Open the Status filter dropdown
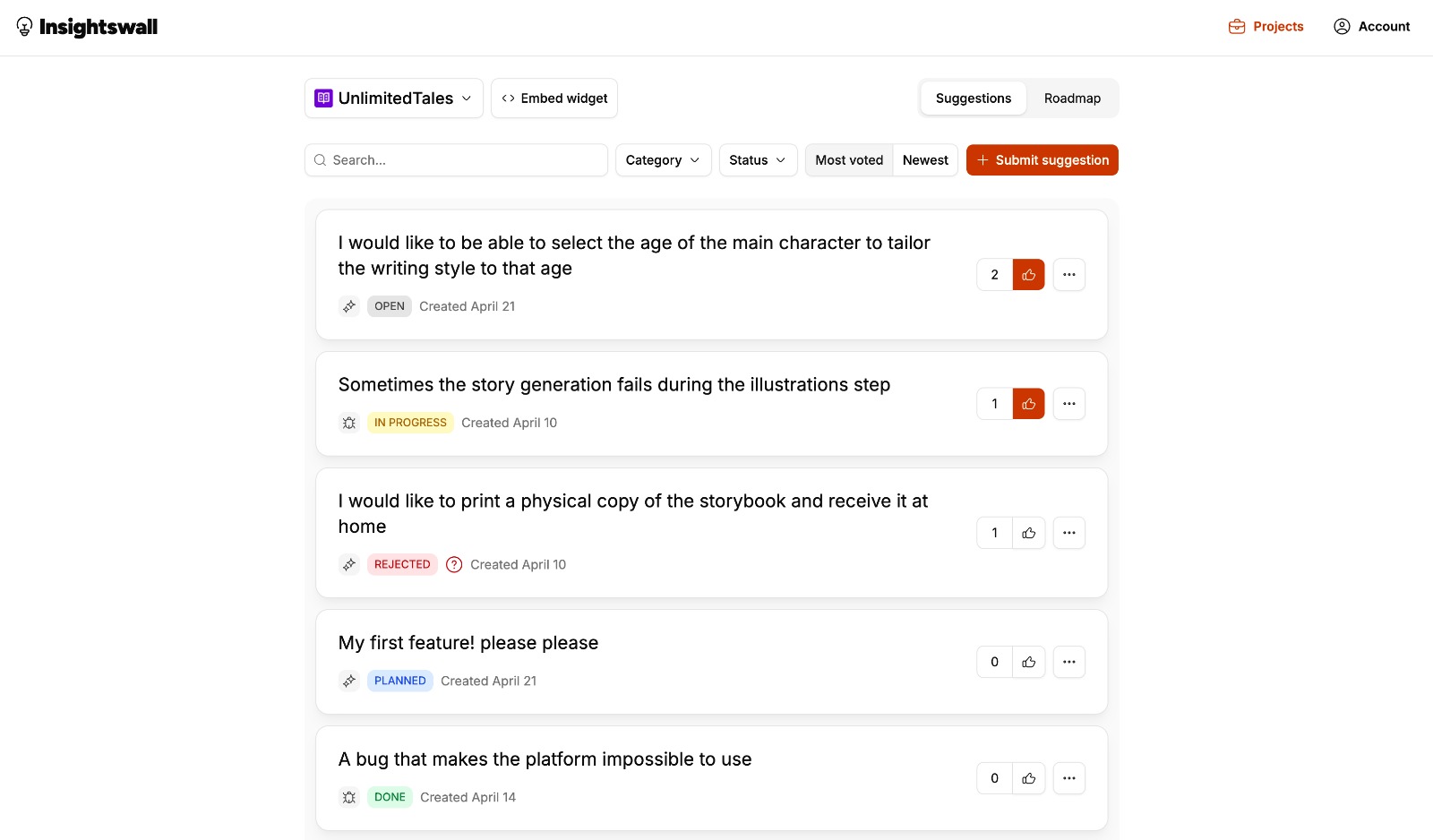1433x840 pixels. pos(757,160)
